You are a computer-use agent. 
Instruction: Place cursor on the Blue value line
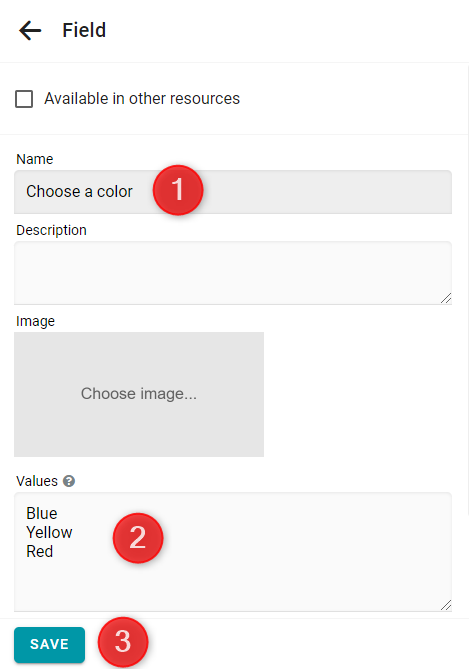pyautogui.click(x=42, y=513)
